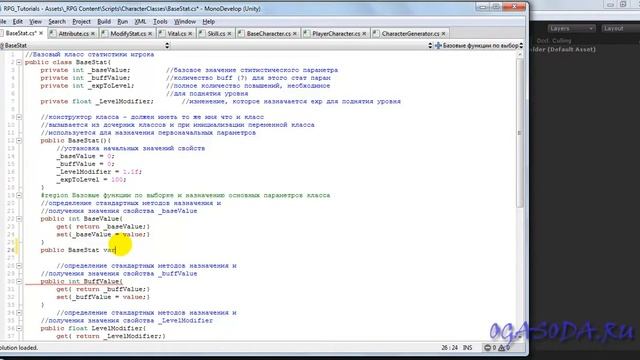
Task: Place cursor in 'public BaseStat var' line
Action: pos(78,250)
